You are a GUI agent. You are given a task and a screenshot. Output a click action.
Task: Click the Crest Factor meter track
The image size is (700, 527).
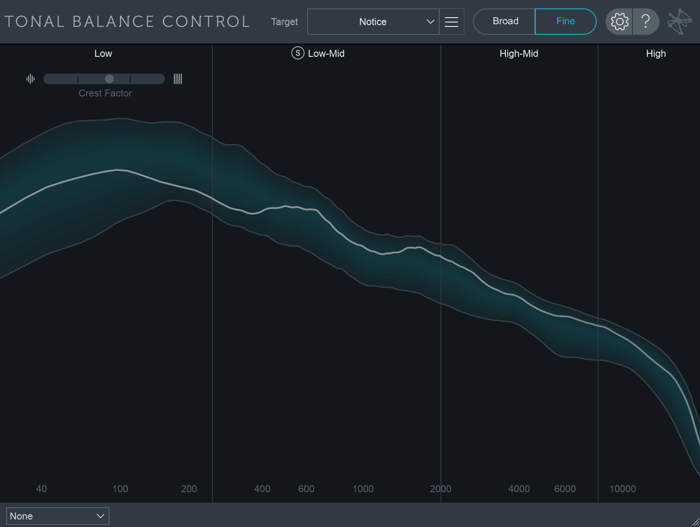pyautogui.click(x=104, y=79)
